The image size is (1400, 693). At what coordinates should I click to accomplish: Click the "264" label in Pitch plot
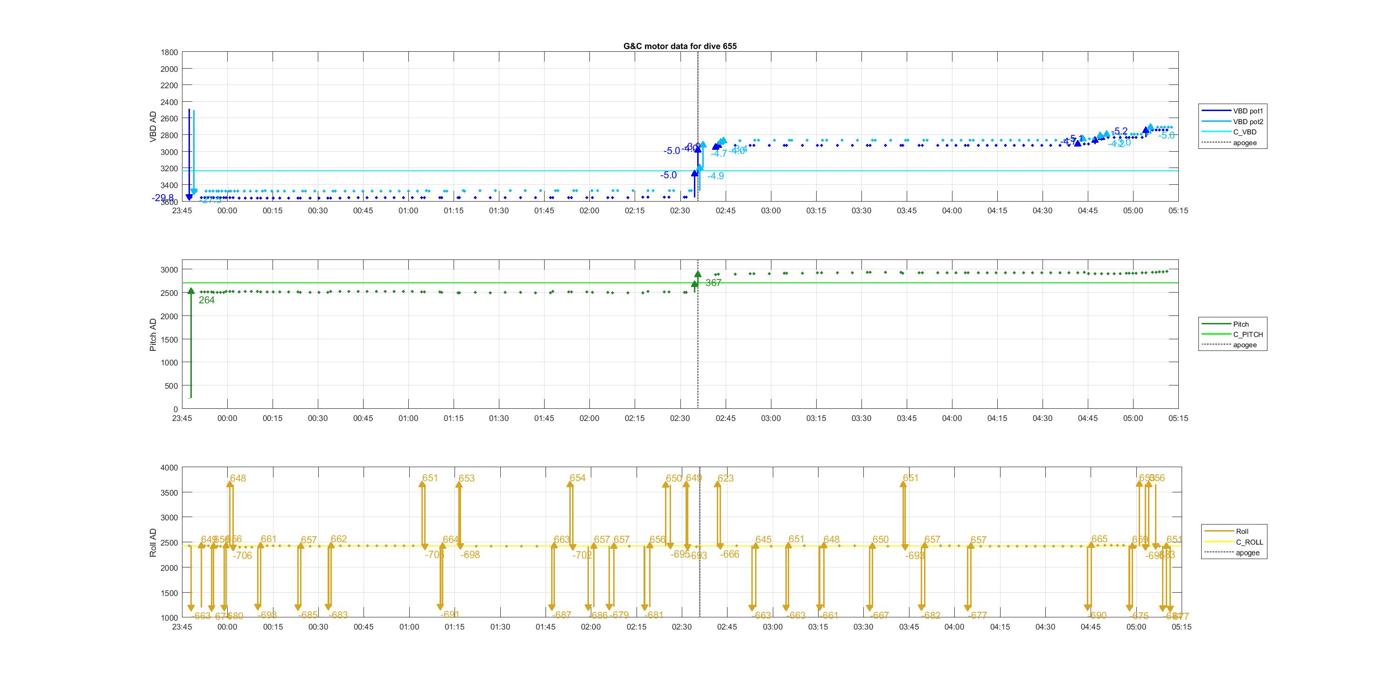point(207,300)
